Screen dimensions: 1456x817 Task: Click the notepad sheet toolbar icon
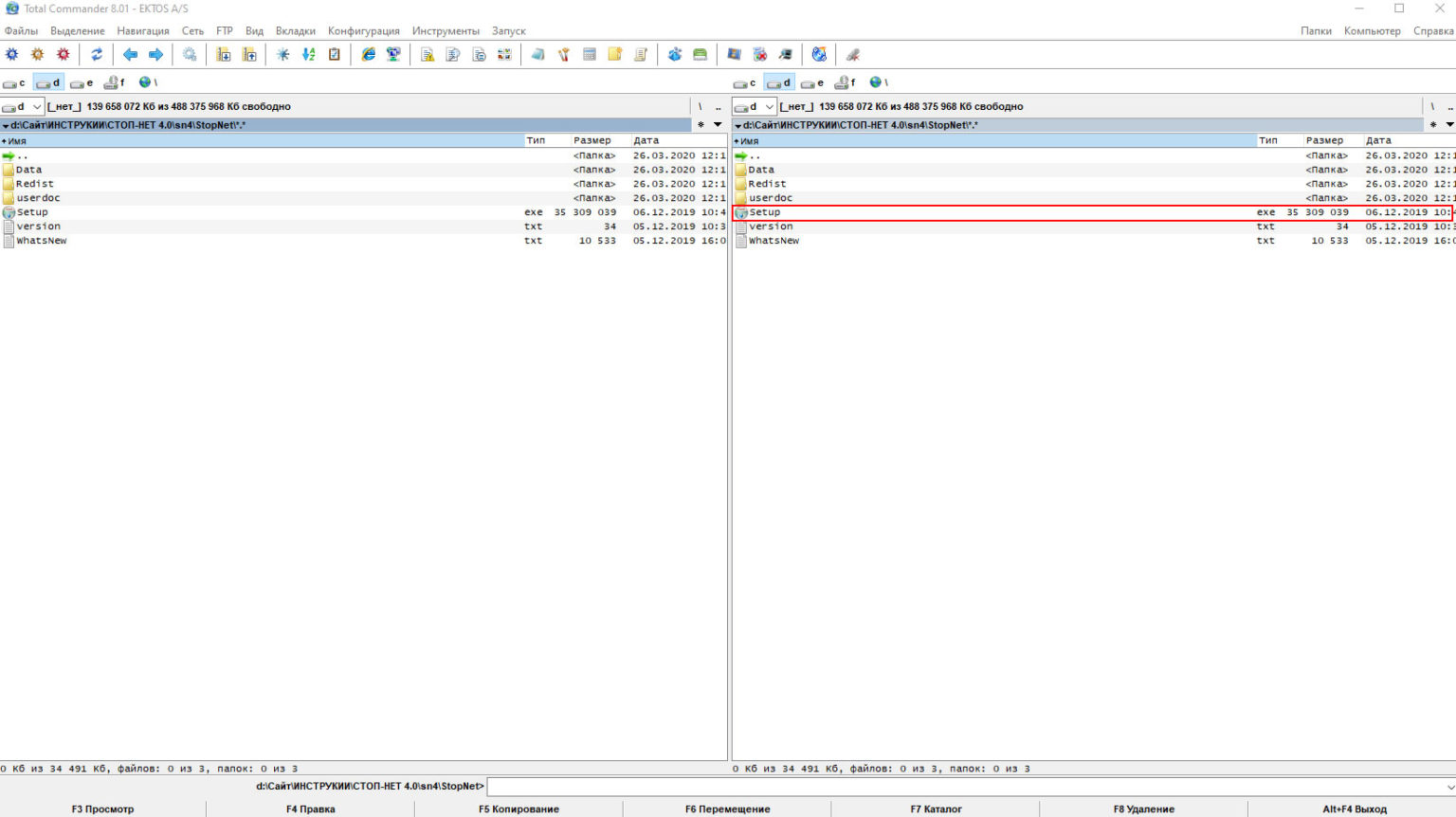[641, 55]
